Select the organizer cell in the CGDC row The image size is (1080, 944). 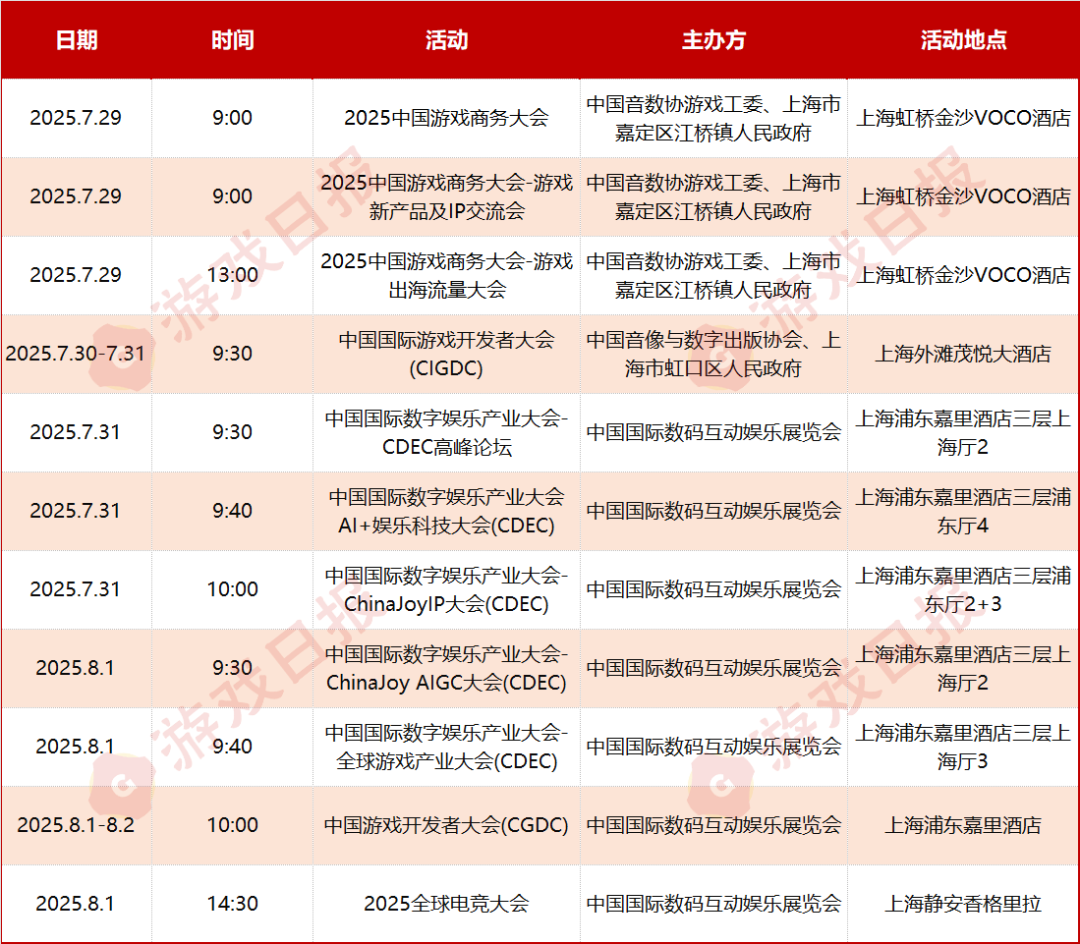click(x=714, y=825)
